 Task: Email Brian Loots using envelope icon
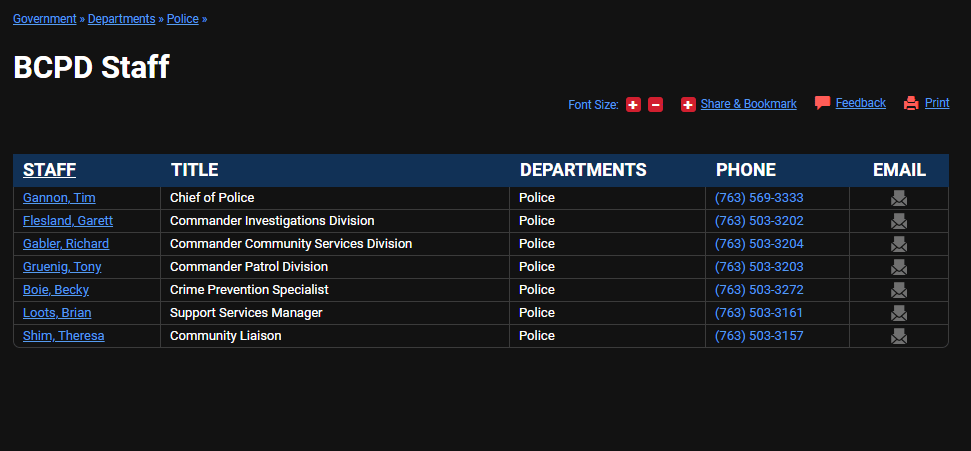point(899,313)
